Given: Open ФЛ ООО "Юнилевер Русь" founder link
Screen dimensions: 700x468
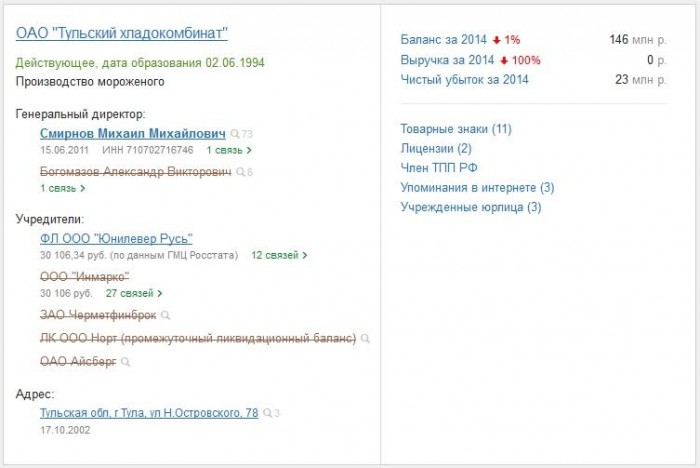Looking at the screenshot, I should (x=116, y=238).
